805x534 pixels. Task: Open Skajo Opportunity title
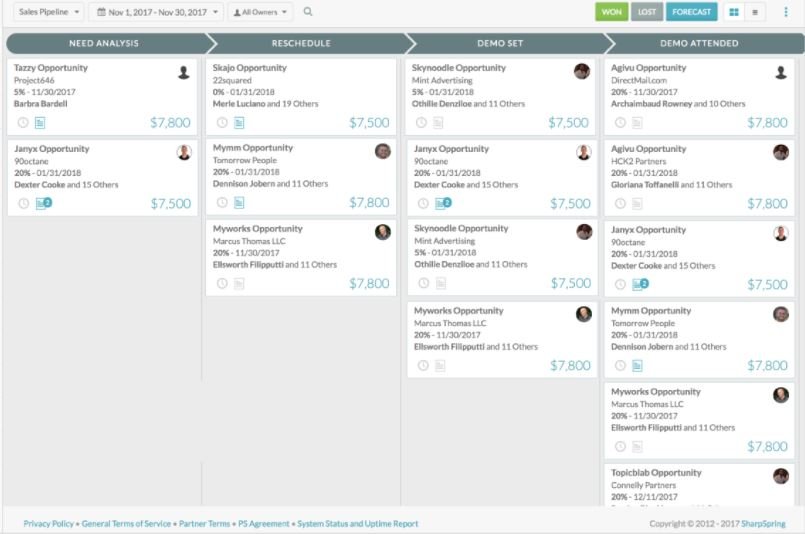250,68
